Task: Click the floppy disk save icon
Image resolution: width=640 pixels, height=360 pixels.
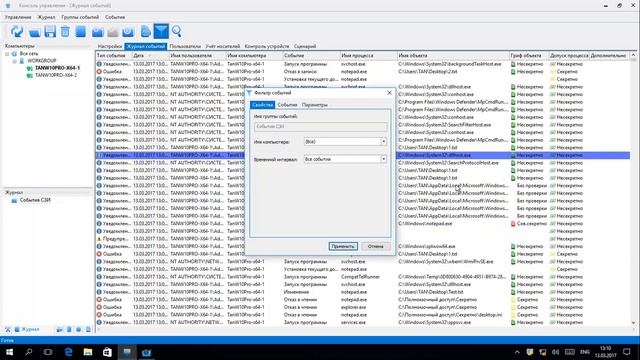Action: [x=50, y=31]
